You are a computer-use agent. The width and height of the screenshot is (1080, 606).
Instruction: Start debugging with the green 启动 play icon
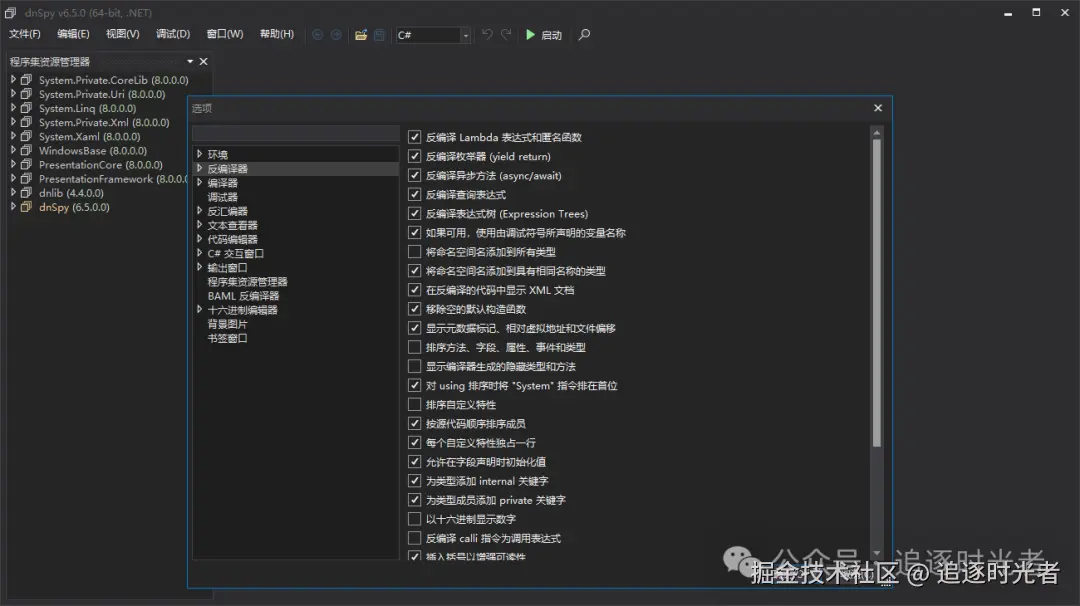(x=532, y=34)
